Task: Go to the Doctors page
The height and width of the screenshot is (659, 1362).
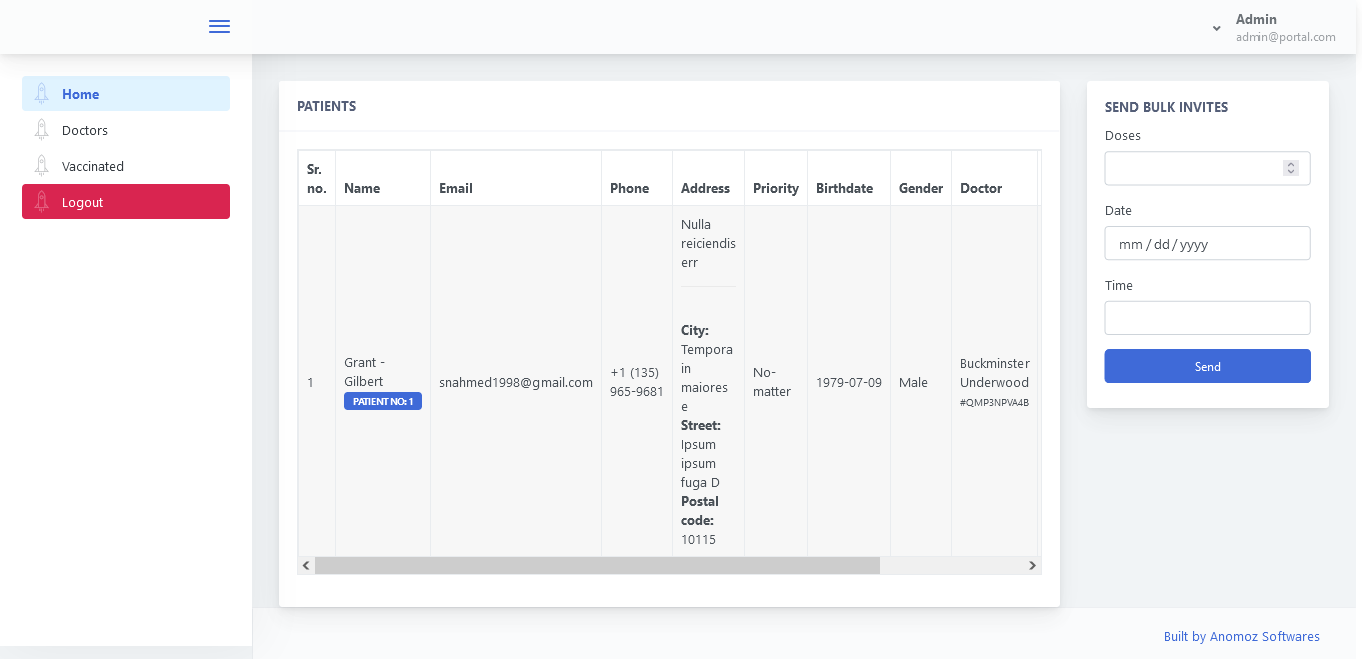Action: pos(85,130)
